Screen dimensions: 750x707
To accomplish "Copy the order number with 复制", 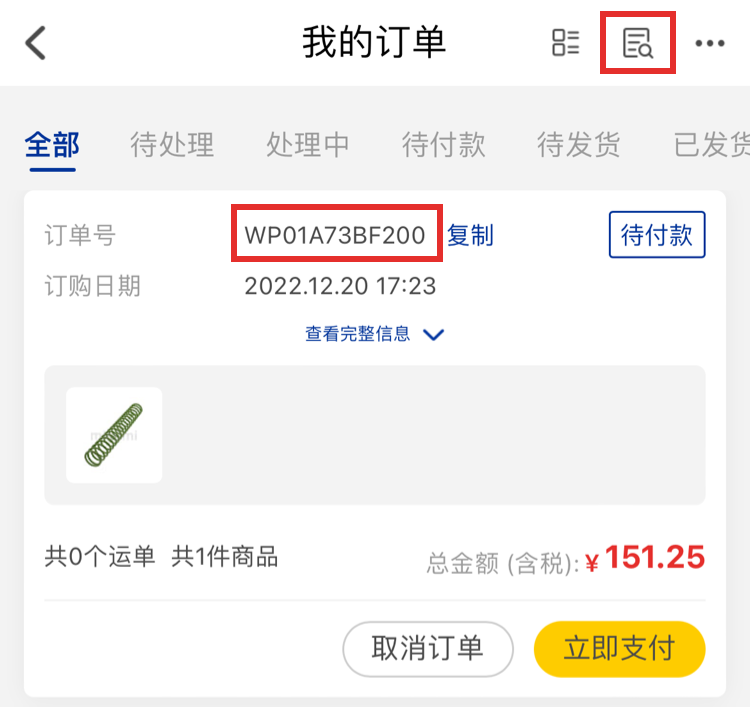I will coord(470,235).
